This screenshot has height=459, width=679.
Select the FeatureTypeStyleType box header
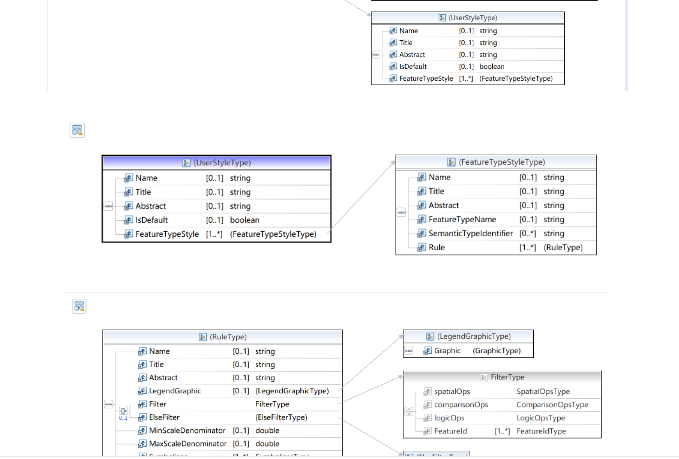496,162
